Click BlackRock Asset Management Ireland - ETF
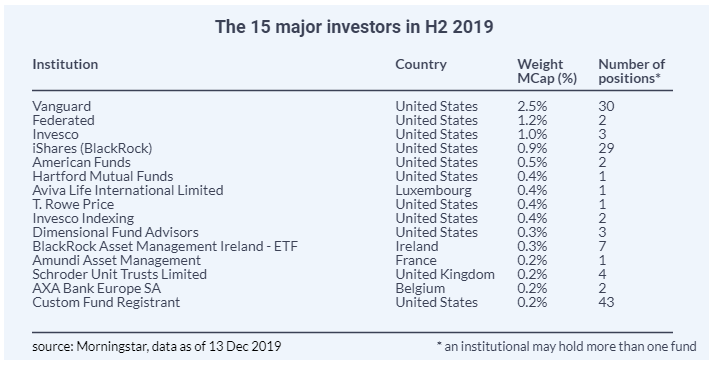Image resolution: width=715 pixels, height=365 pixels. pos(165,246)
